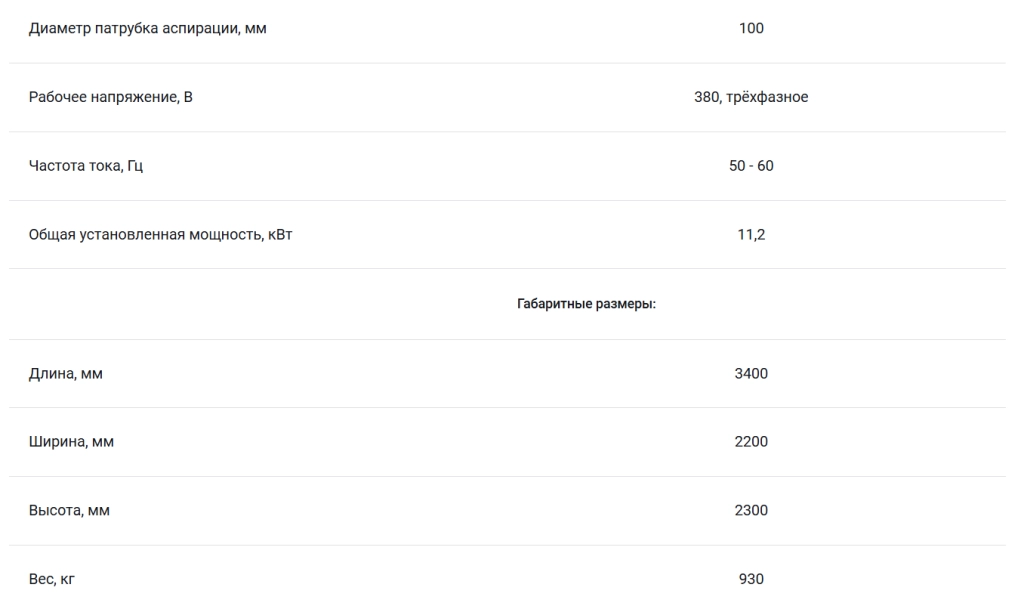The image size is (1024, 606).
Task: Click the 'Диаметр патрубка аспирации, мм' label
Action: 148,28
